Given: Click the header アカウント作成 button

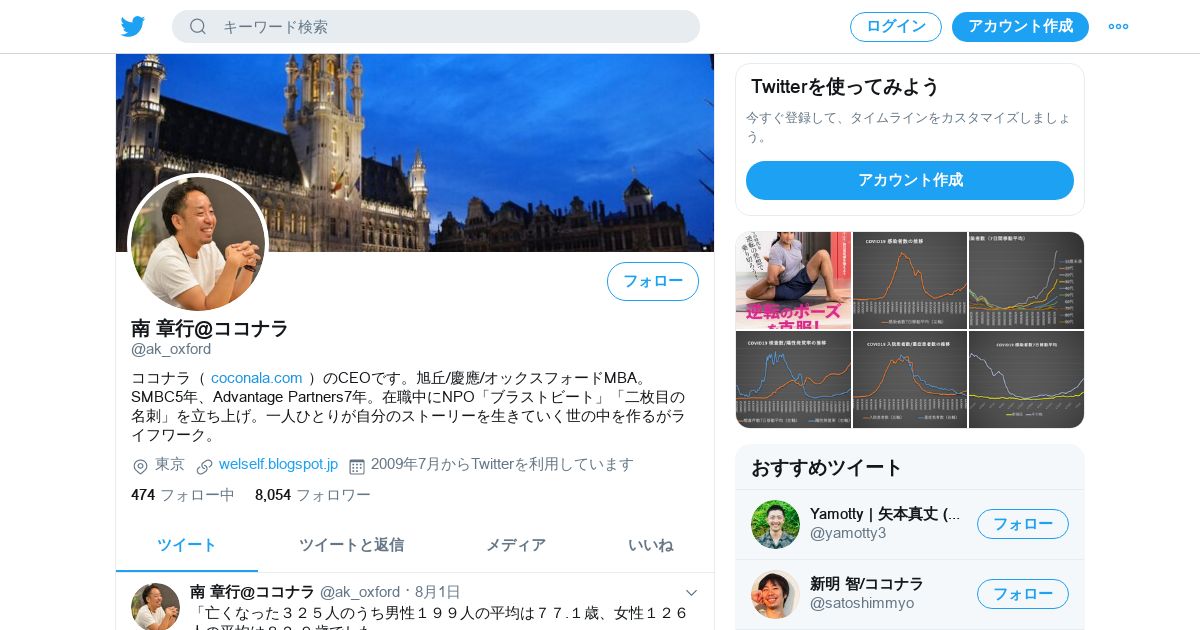Looking at the screenshot, I should (x=1020, y=27).
